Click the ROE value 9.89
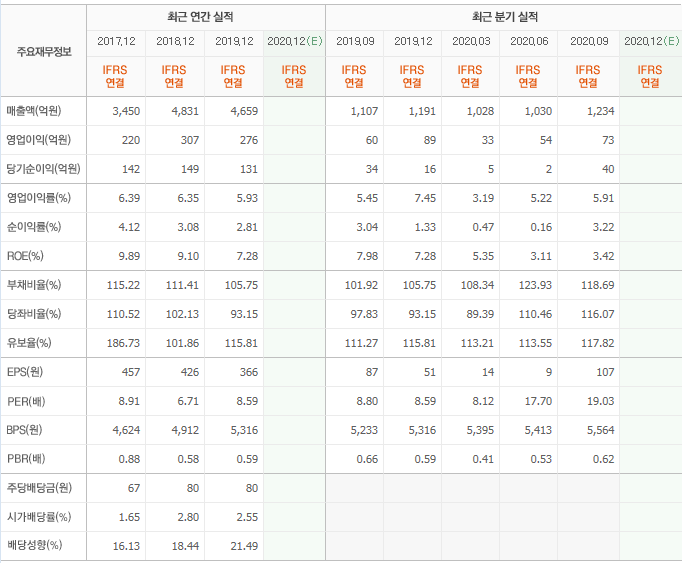This screenshot has width=685, height=563. click(x=129, y=256)
